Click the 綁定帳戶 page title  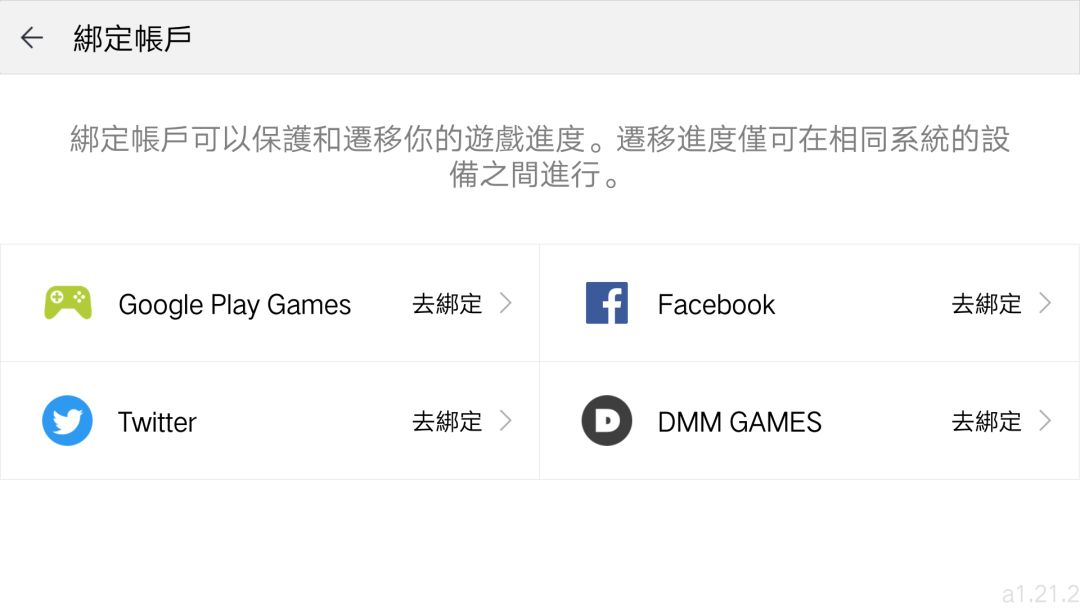click(132, 39)
